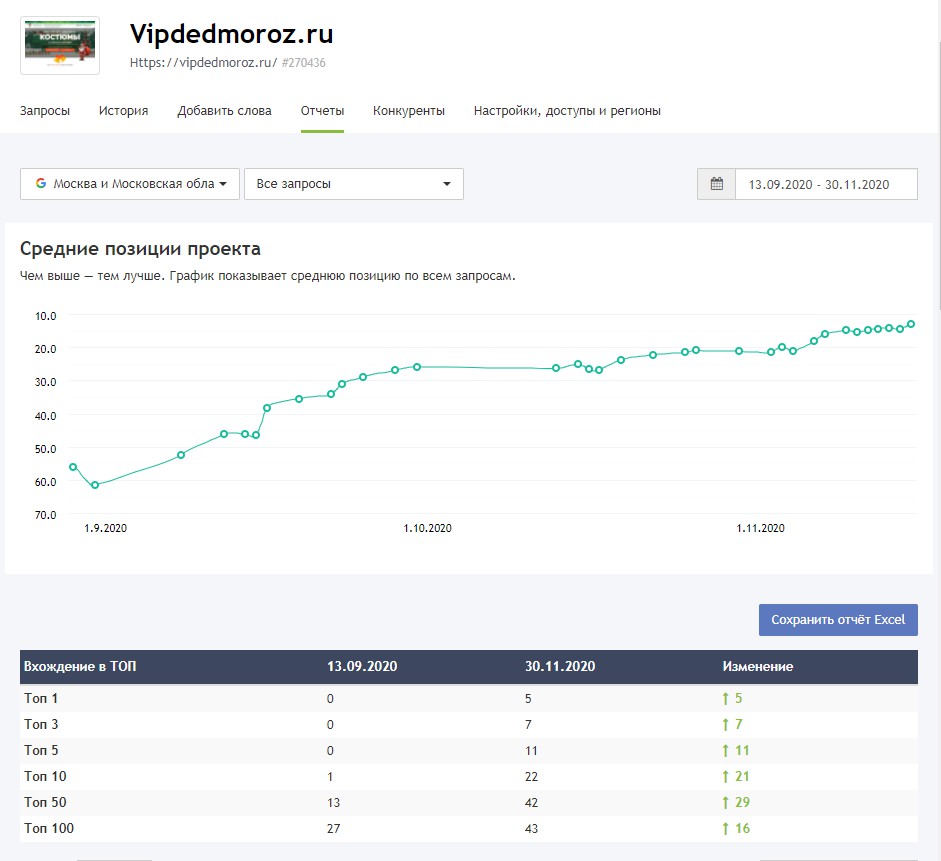Select the Топ 5 row label

41,751
